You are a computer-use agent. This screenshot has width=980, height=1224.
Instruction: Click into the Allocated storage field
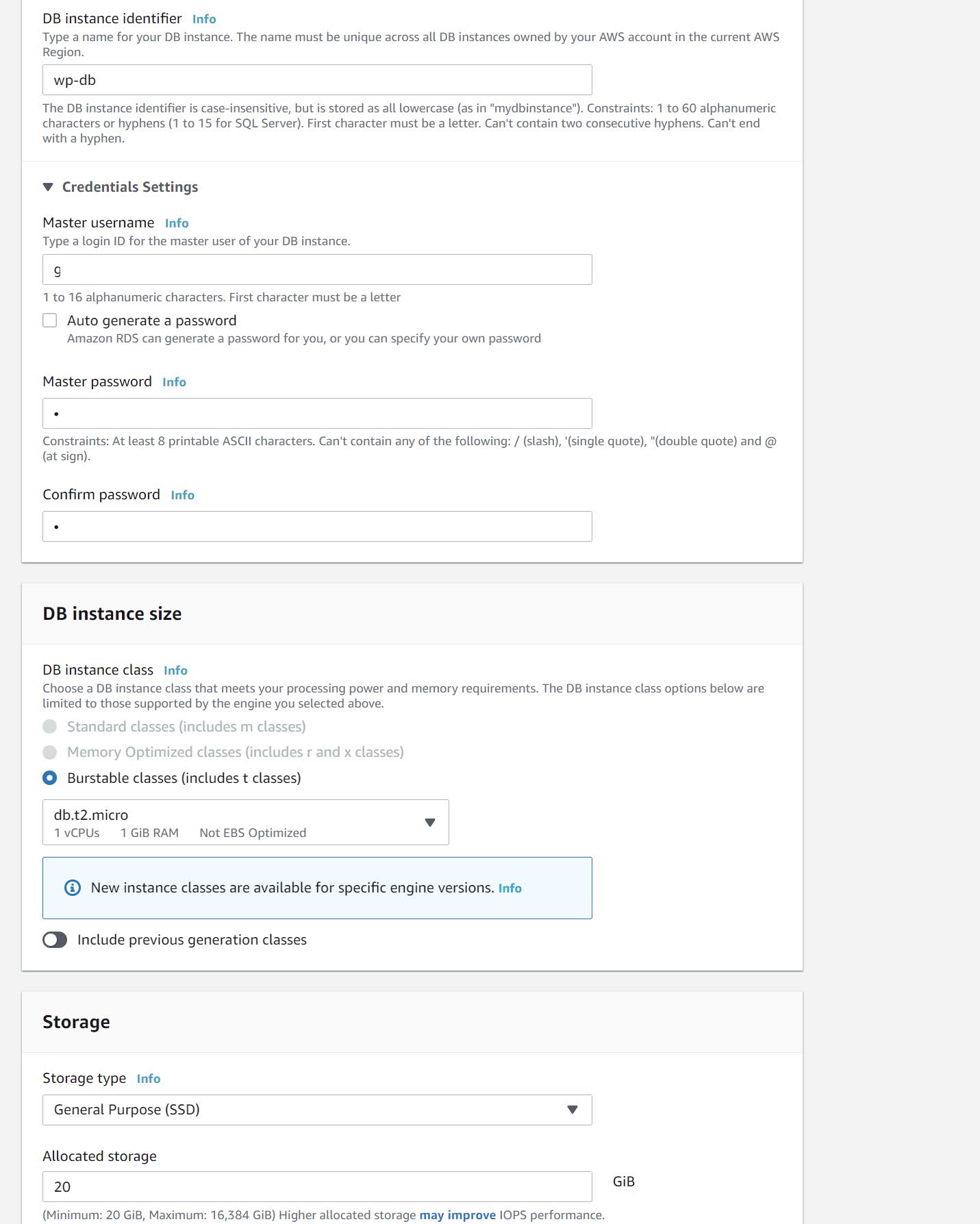[317, 1186]
